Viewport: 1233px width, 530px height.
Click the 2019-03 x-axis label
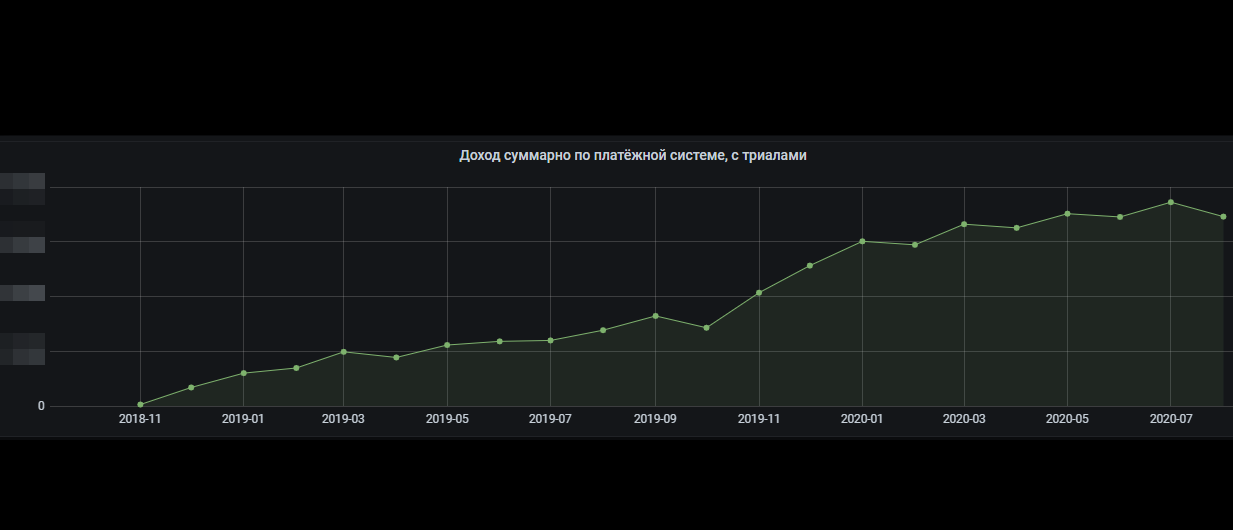tap(343, 419)
